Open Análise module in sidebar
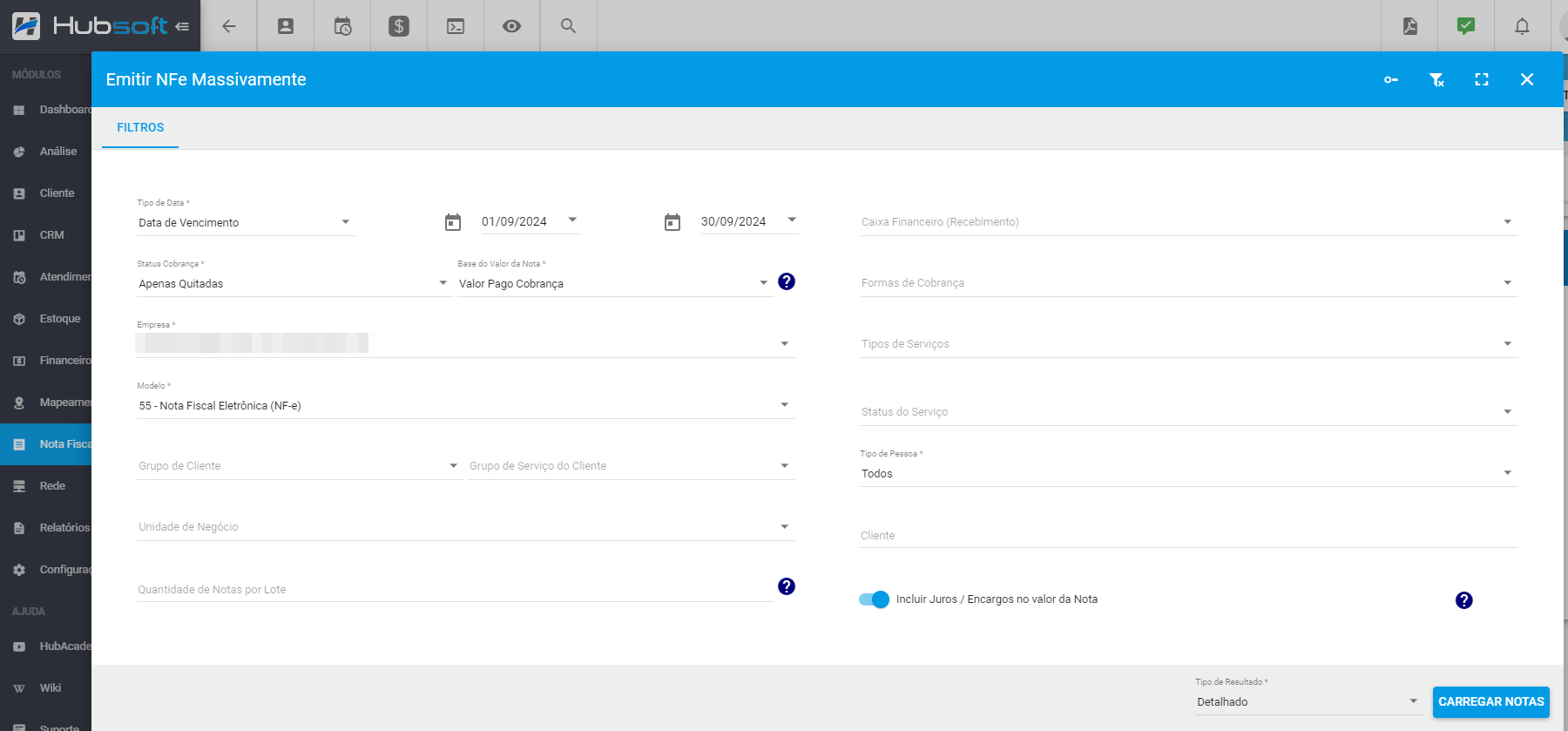Screen dimensions: 1568x731 coord(45,152)
